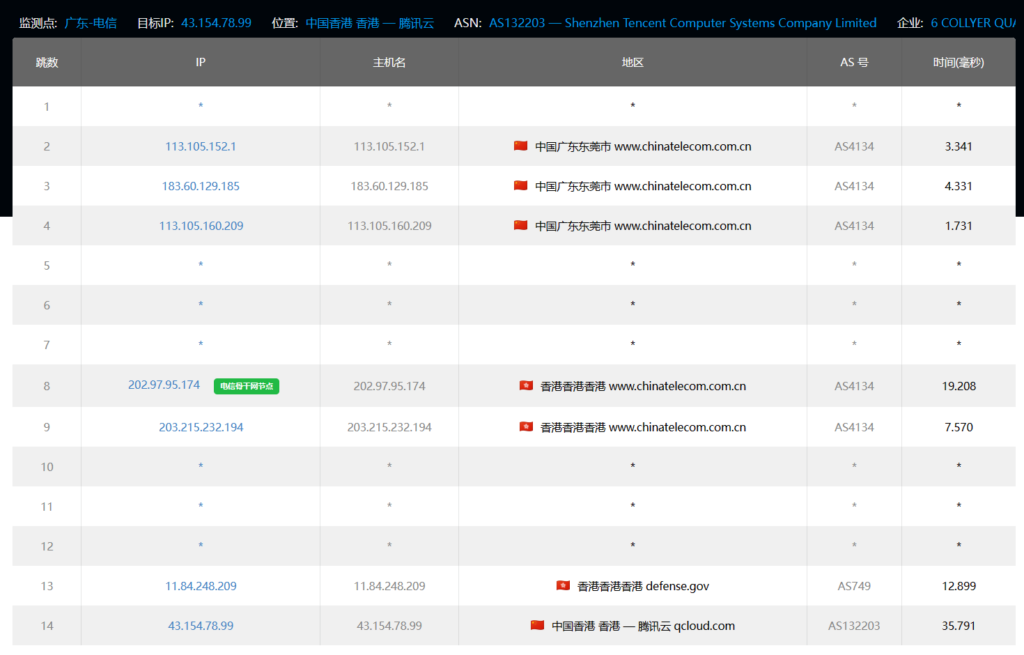Click Hong Kong flag in hop 9 row
The height and width of the screenshot is (655, 1024).
(526, 427)
